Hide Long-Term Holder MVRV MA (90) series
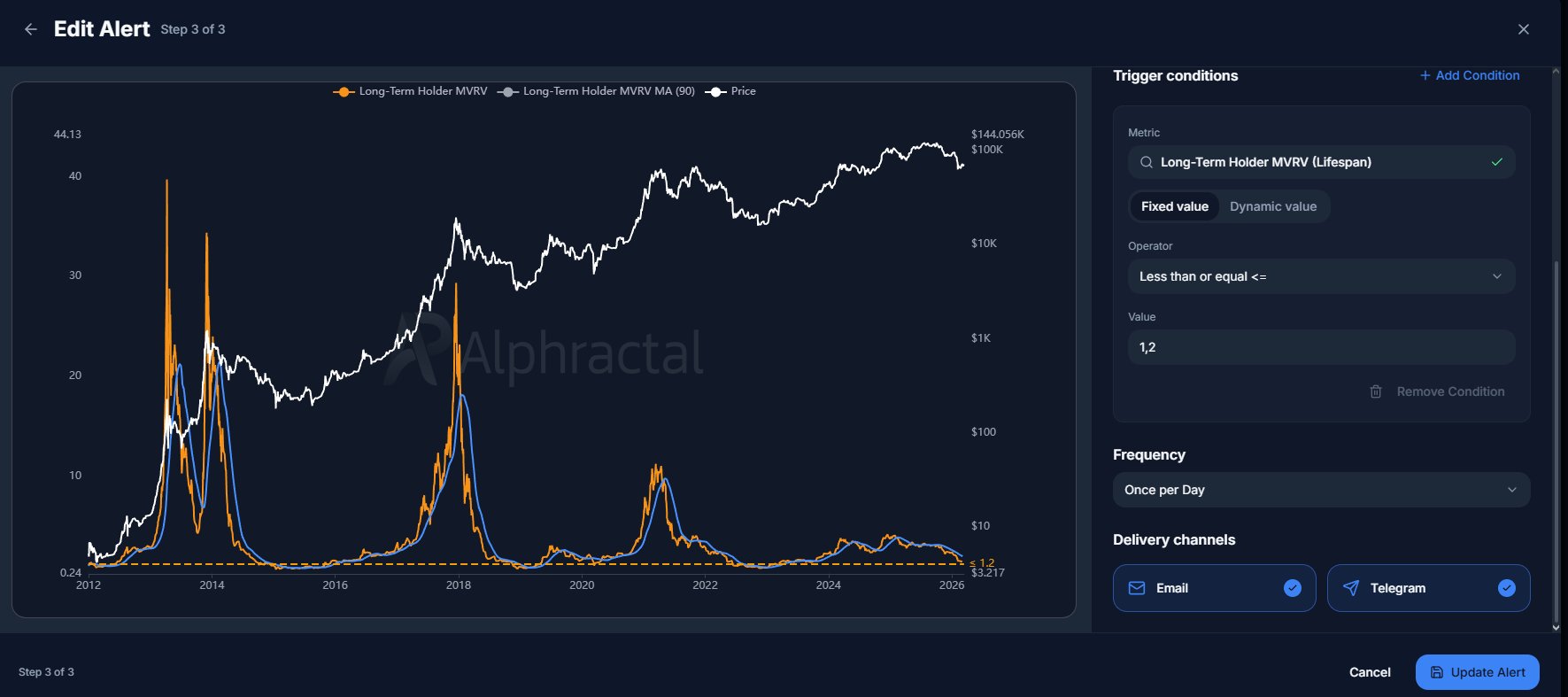The width and height of the screenshot is (1568, 697). point(507,91)
